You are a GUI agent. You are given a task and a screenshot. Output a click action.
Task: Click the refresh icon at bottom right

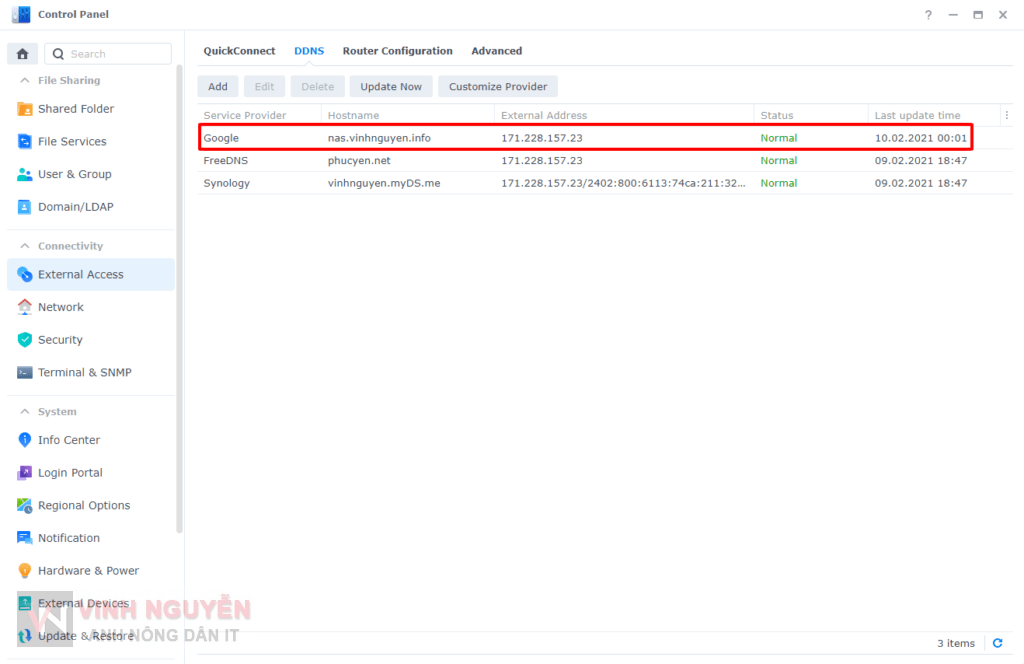pyautogui.click(x=996, y=643)
